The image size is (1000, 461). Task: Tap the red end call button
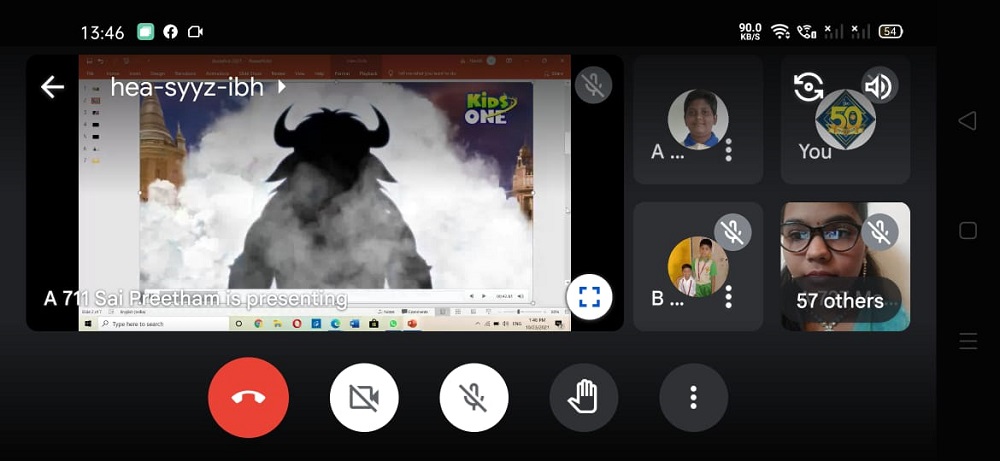248,397
